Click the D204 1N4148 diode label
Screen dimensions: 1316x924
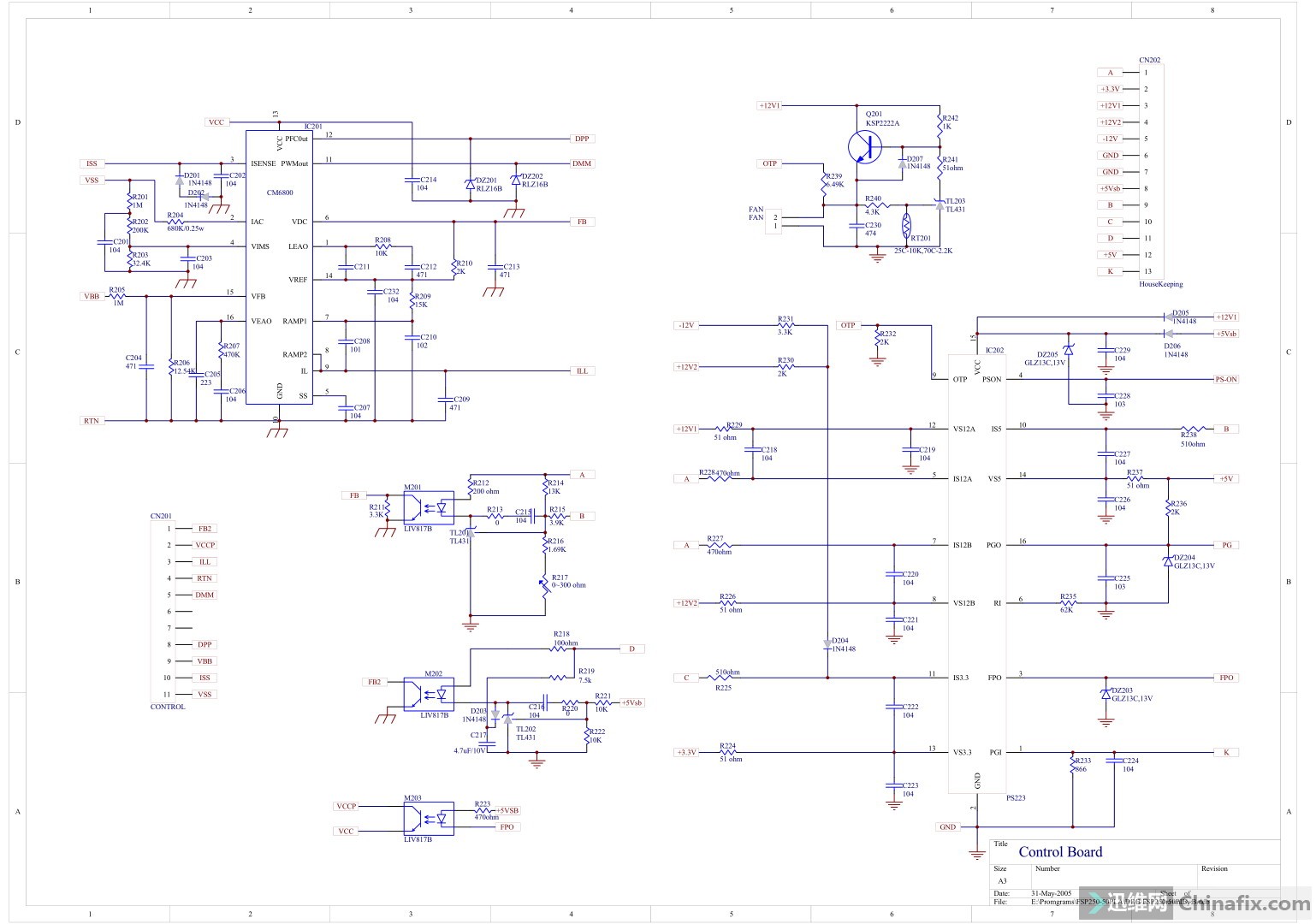pyautogui.click(x=844, y=644)
